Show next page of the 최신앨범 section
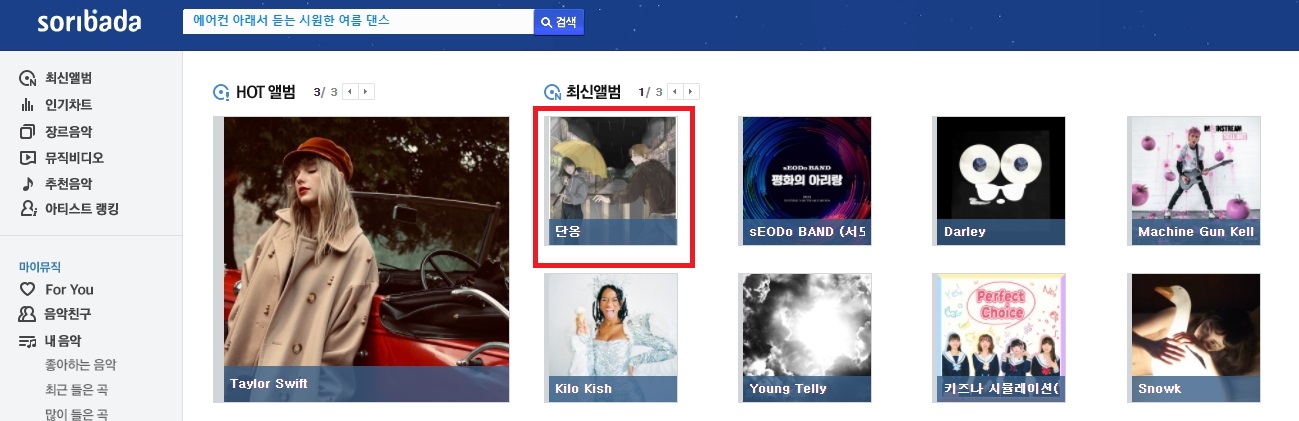This screenshot has width=1299, height=421. point(691,92)
